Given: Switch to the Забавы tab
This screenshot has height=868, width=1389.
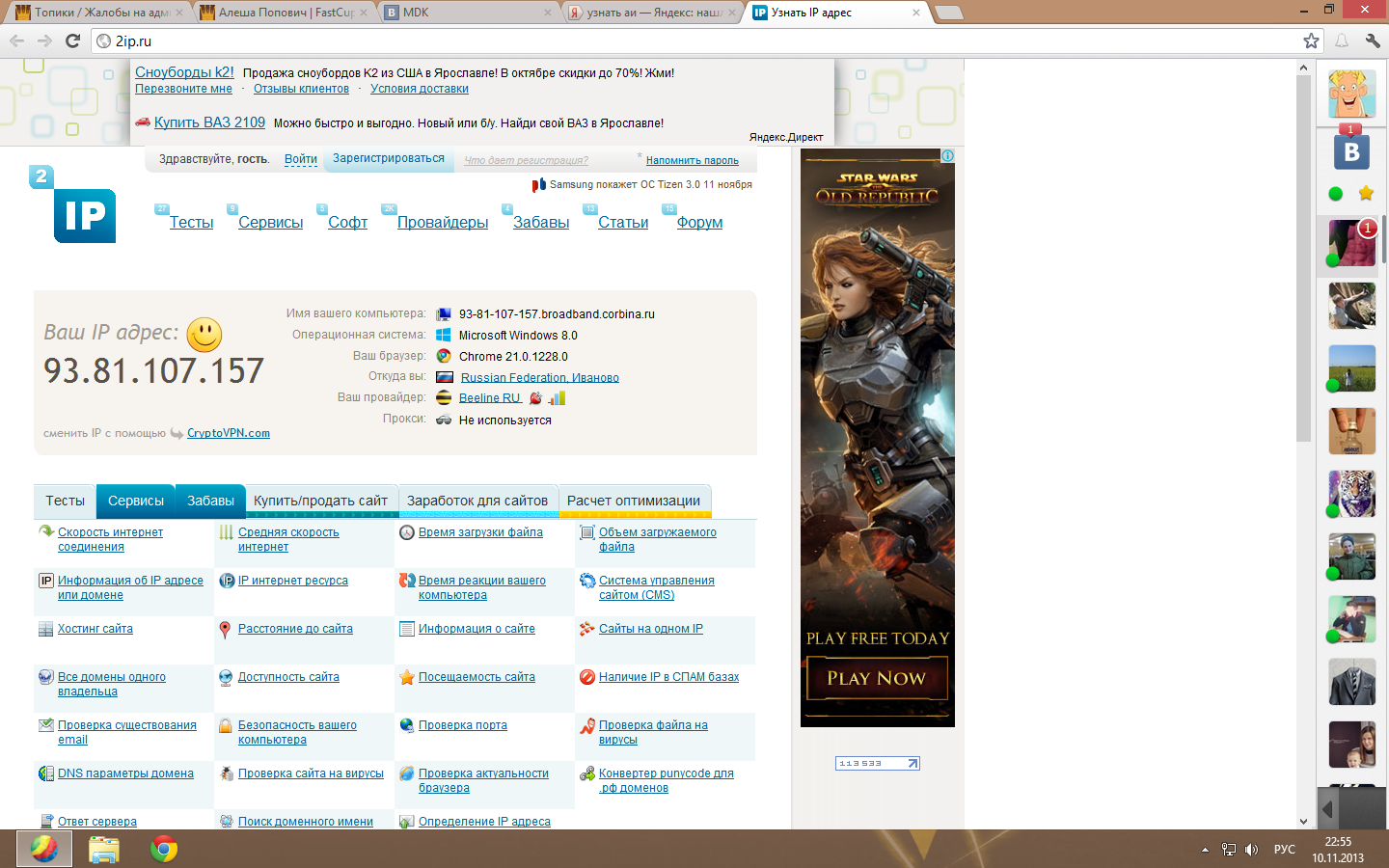Looking at the screenshot, I should pos(210,501).
